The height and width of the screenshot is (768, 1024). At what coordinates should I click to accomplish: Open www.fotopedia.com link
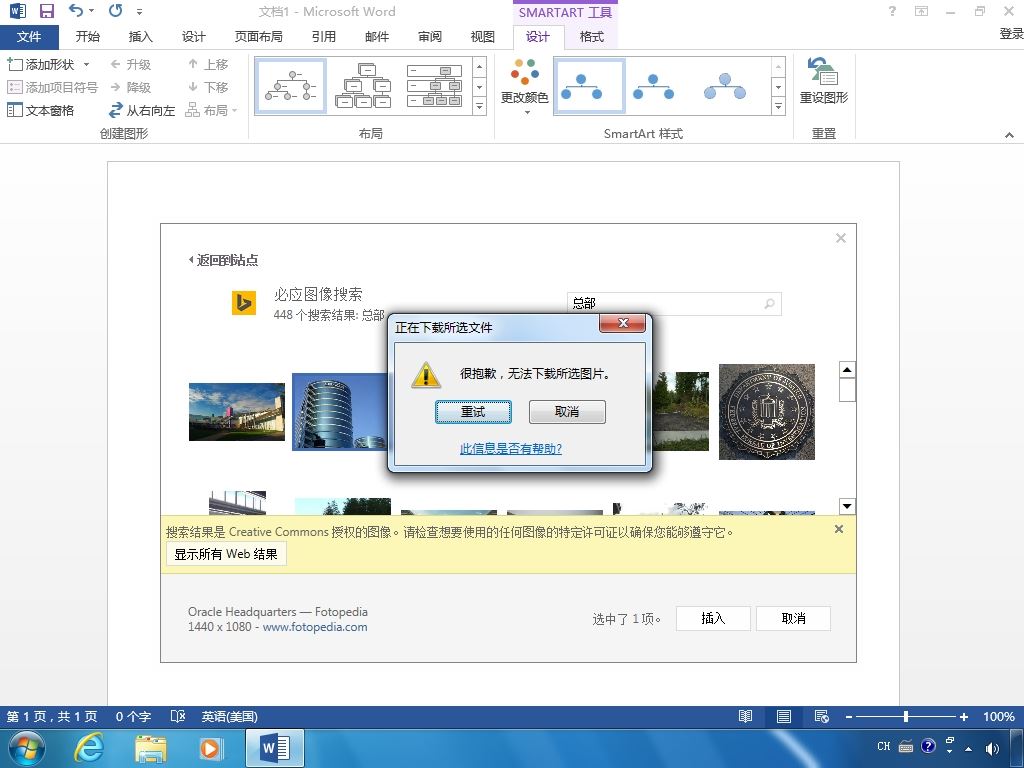coord(315,627)
